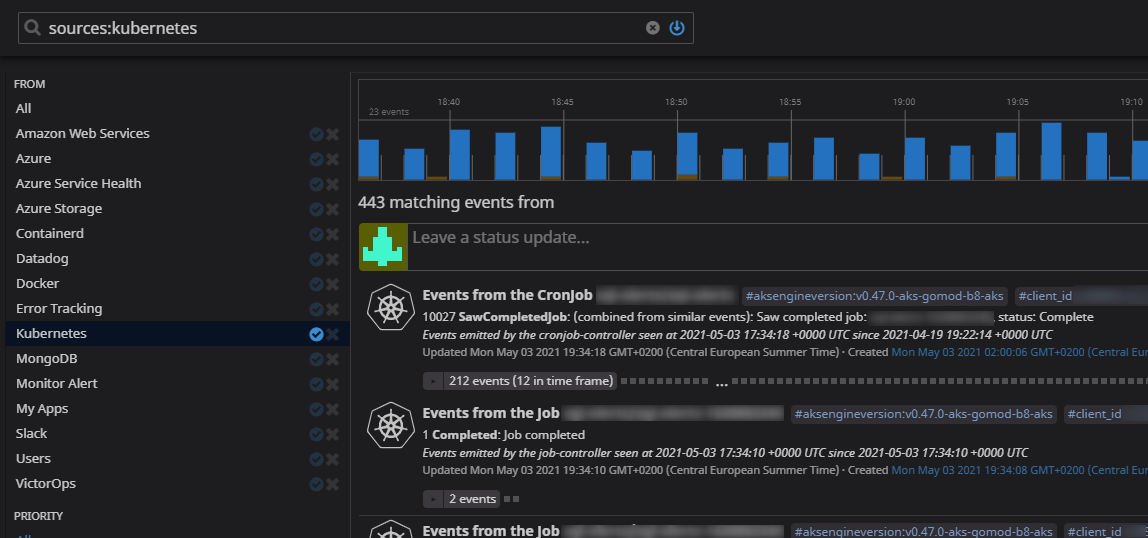Toggle the Docker source checkmark

[x=316, y=284]
